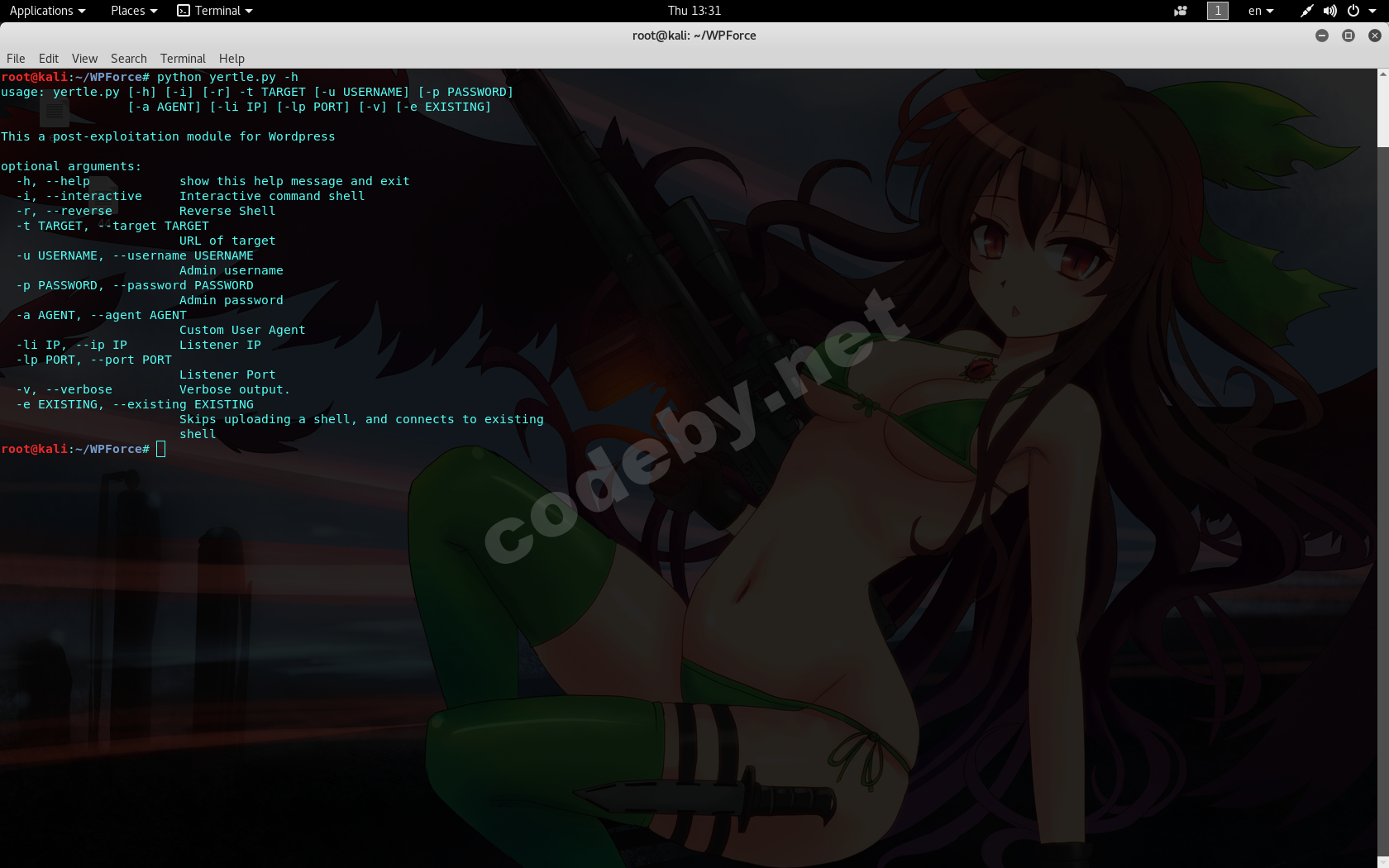This screenshot has height=868, width=1389.
Task: Click the '-h, --help' option
Action: click(53, 181)
